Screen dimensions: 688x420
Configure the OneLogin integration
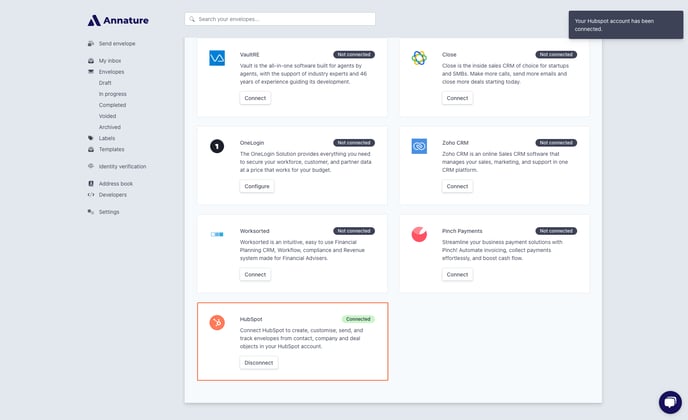click(x=257, y=186)
